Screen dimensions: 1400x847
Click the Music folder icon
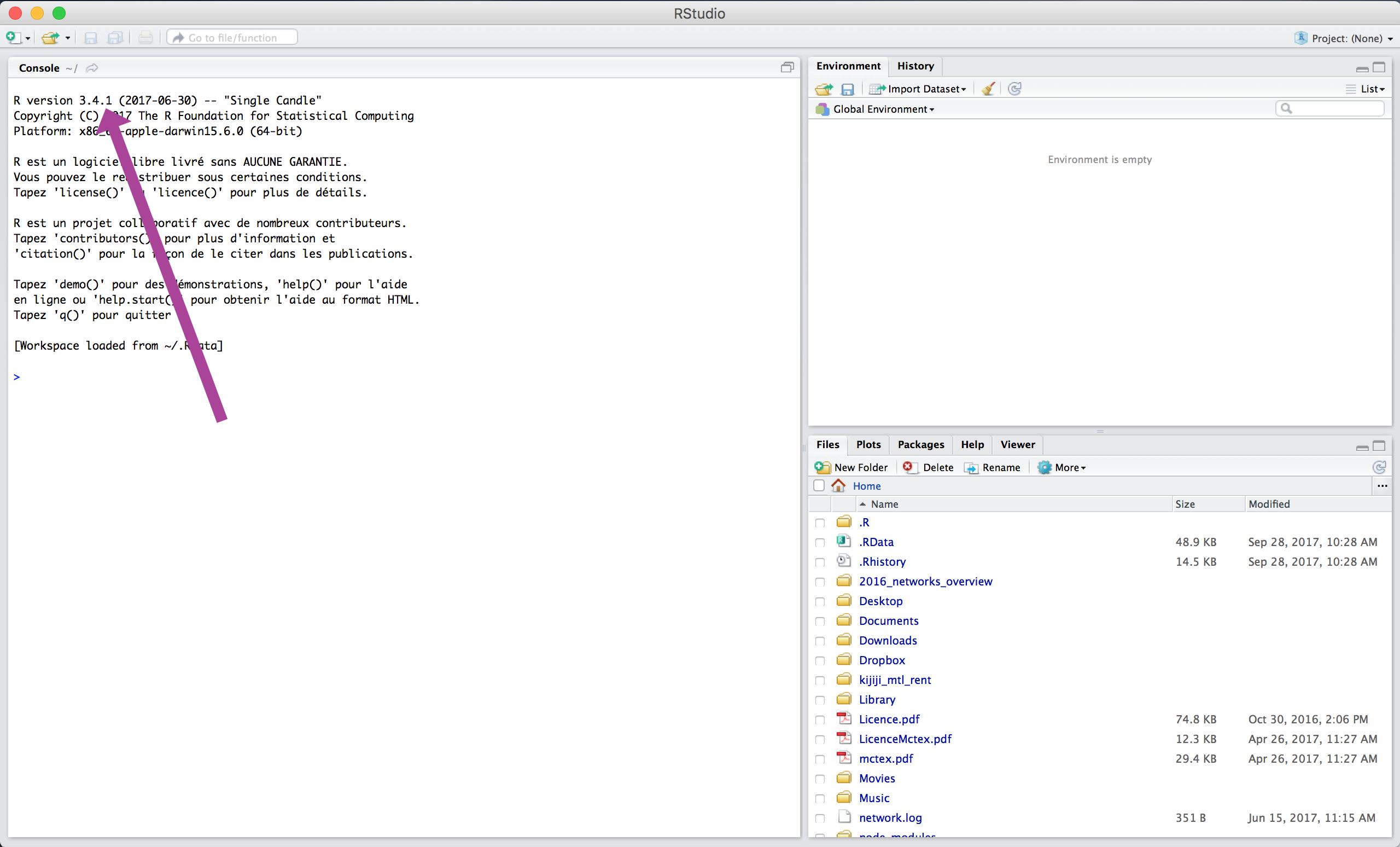tap(844, 797)
